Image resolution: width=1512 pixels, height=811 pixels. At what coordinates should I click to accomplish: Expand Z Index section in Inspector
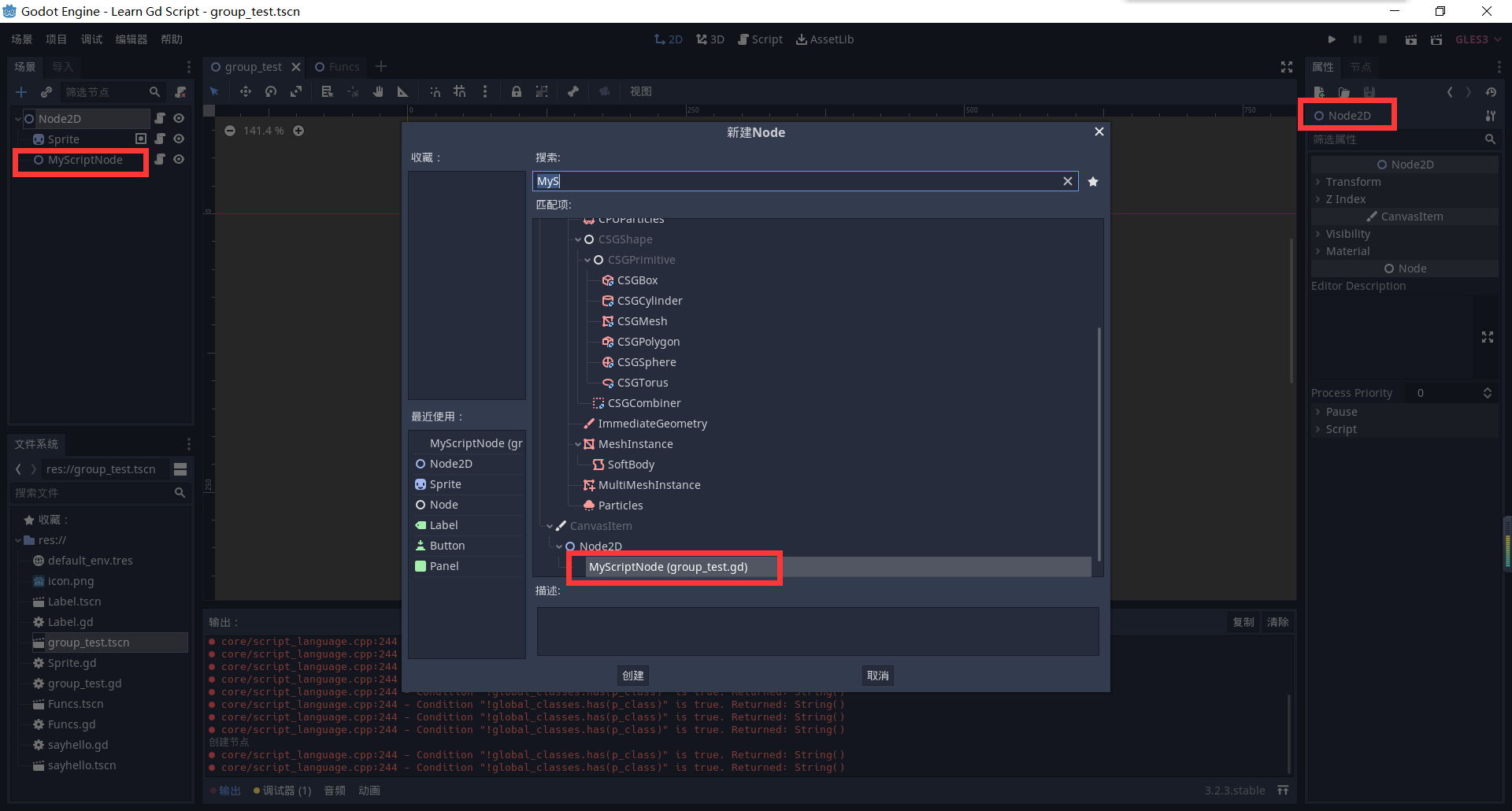pos(1404,199)
